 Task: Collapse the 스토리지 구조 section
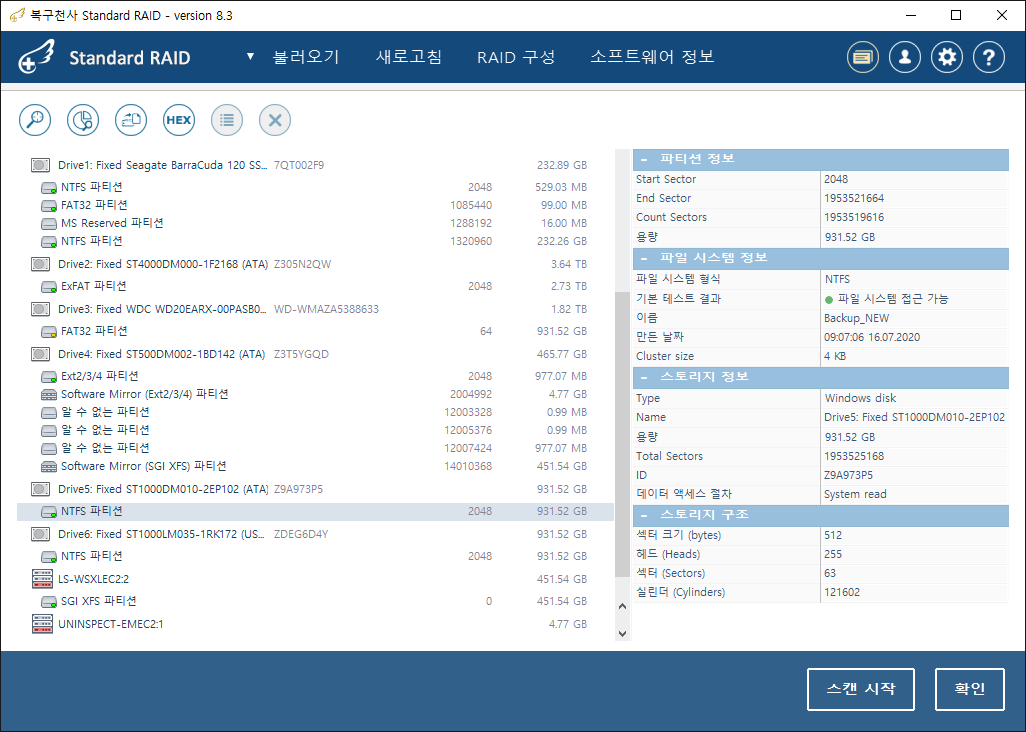coord(645,515)
